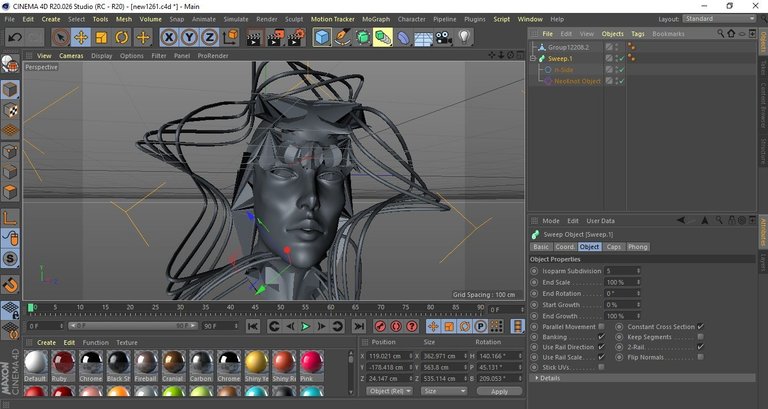Click Make Editable icon in left palette
Screen dimensions: 768x409
10,63
